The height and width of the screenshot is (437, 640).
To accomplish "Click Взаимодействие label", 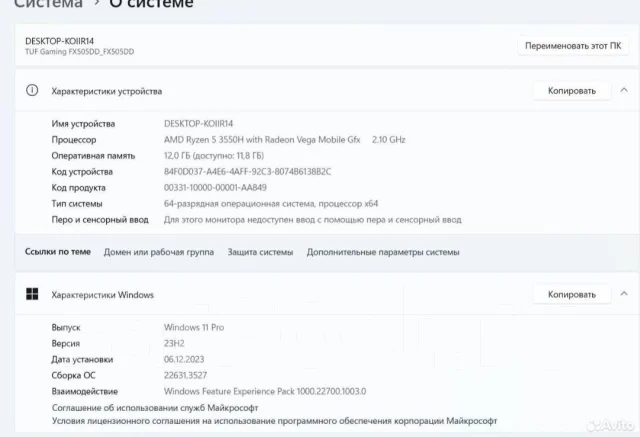I will (x=84, y=391).
